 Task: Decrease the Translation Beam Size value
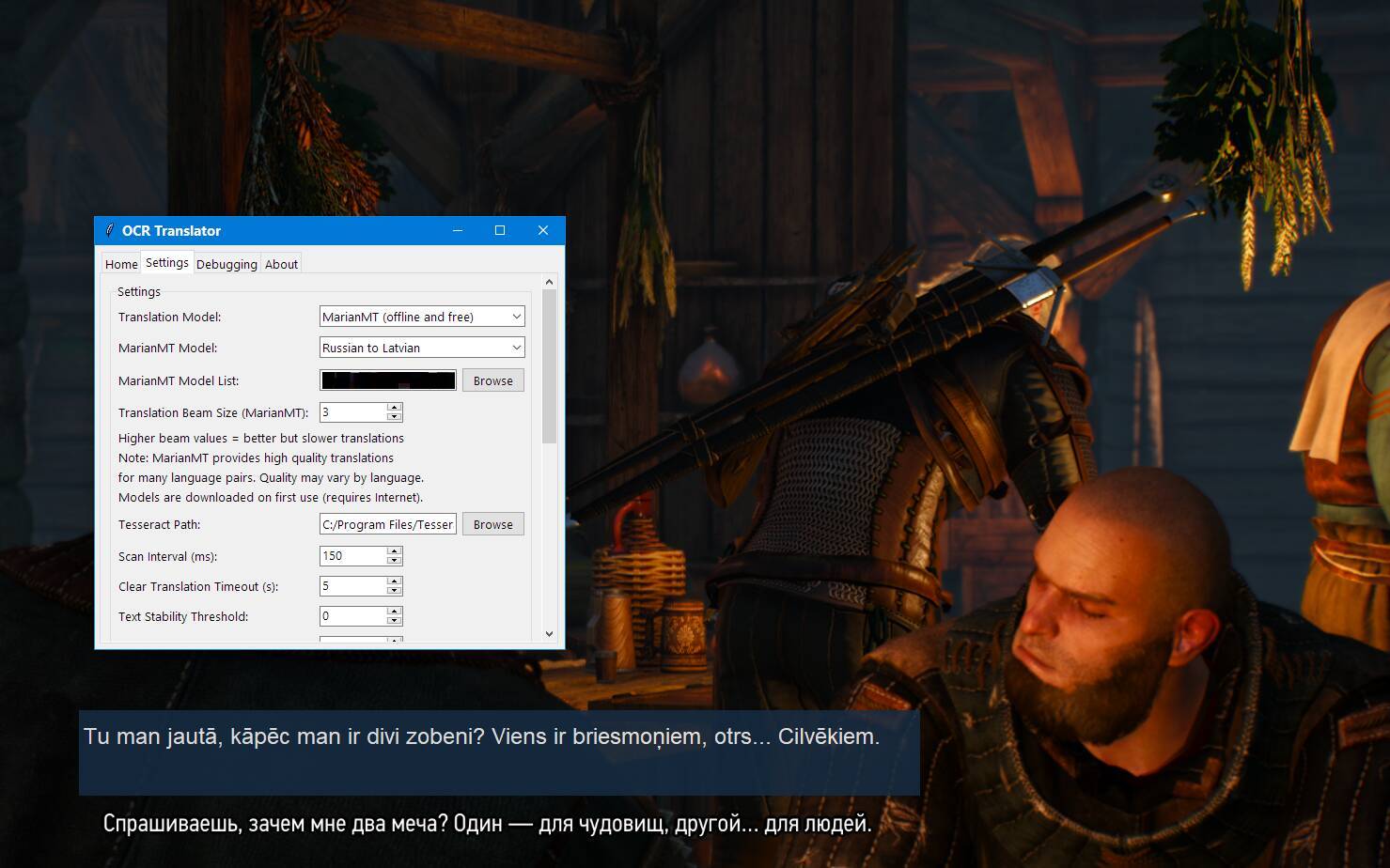click(395, 417)
